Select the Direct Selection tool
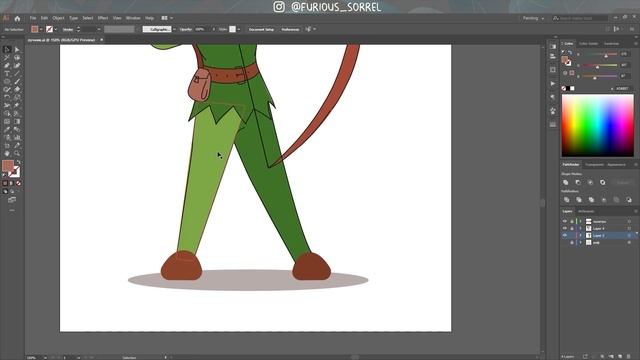 point(17,50)
